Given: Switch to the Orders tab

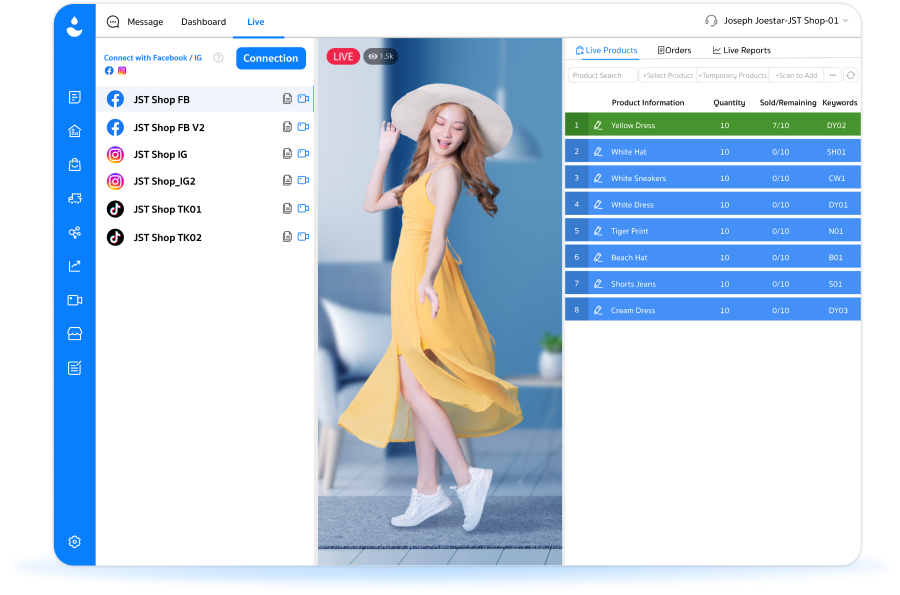Looking at the screenshot, I should (x=674, y=50).
